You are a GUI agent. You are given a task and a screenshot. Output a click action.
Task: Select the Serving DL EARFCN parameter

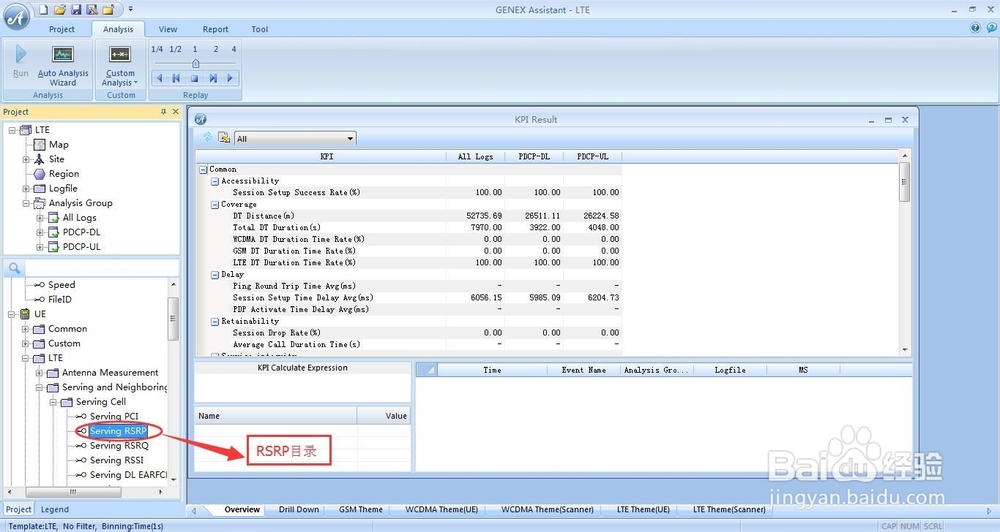[128, 475]
